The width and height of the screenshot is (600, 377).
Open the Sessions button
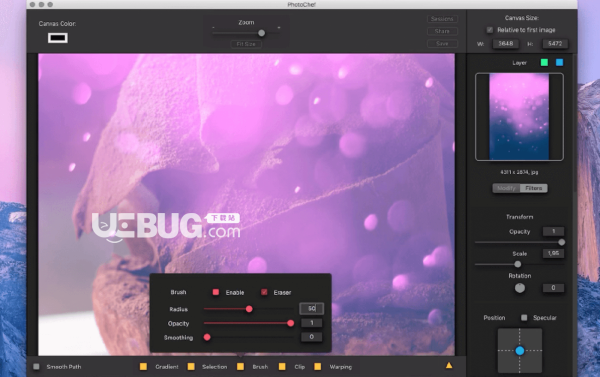point(442,19)
